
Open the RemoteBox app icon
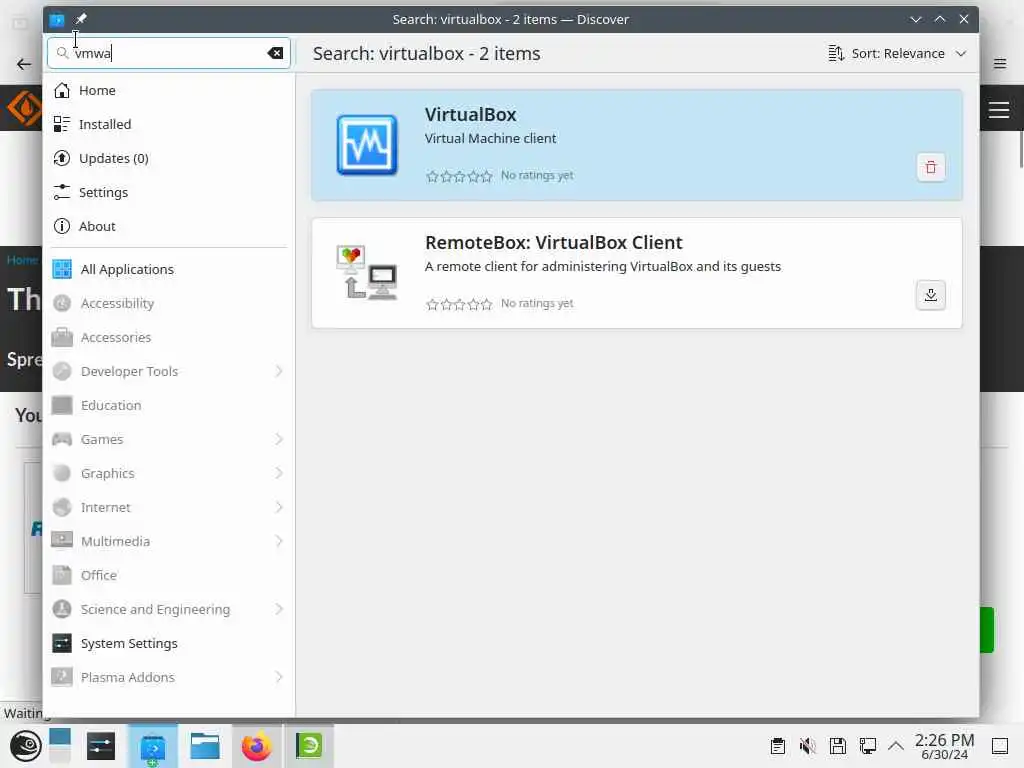[367, 272]
